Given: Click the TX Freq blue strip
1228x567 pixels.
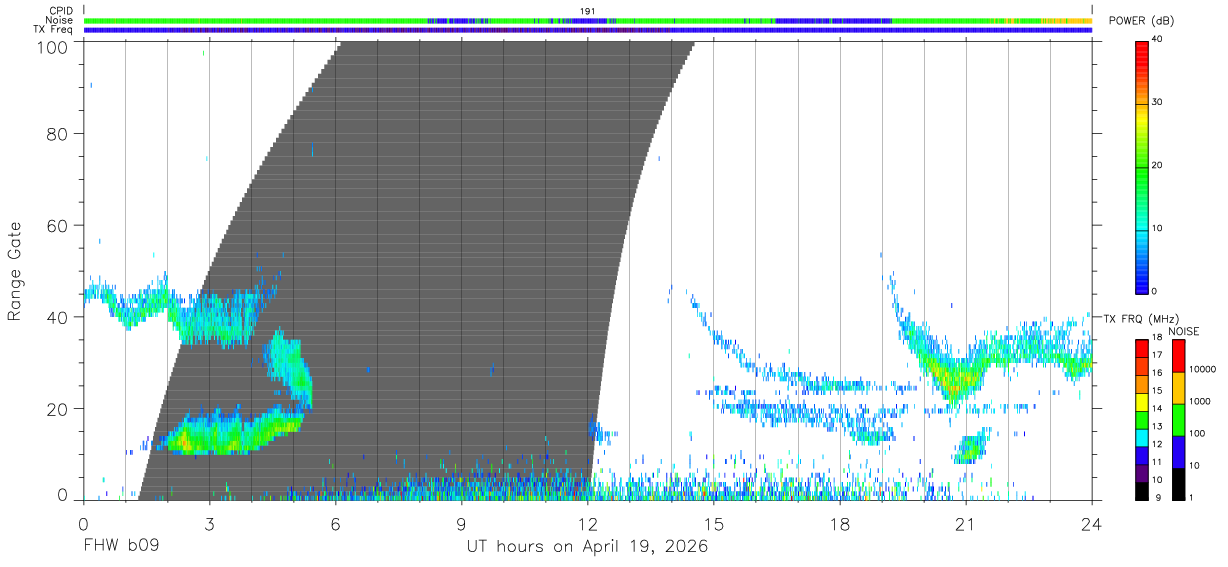Looking at the screenshot, I should pos(588,30).
